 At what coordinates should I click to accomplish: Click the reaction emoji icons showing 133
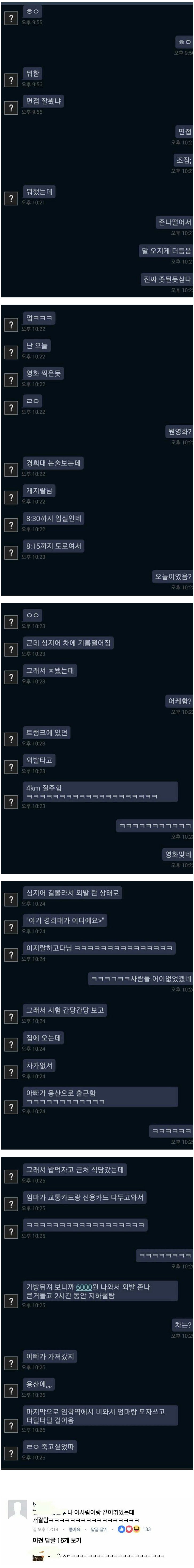(x=129, y=1528)
